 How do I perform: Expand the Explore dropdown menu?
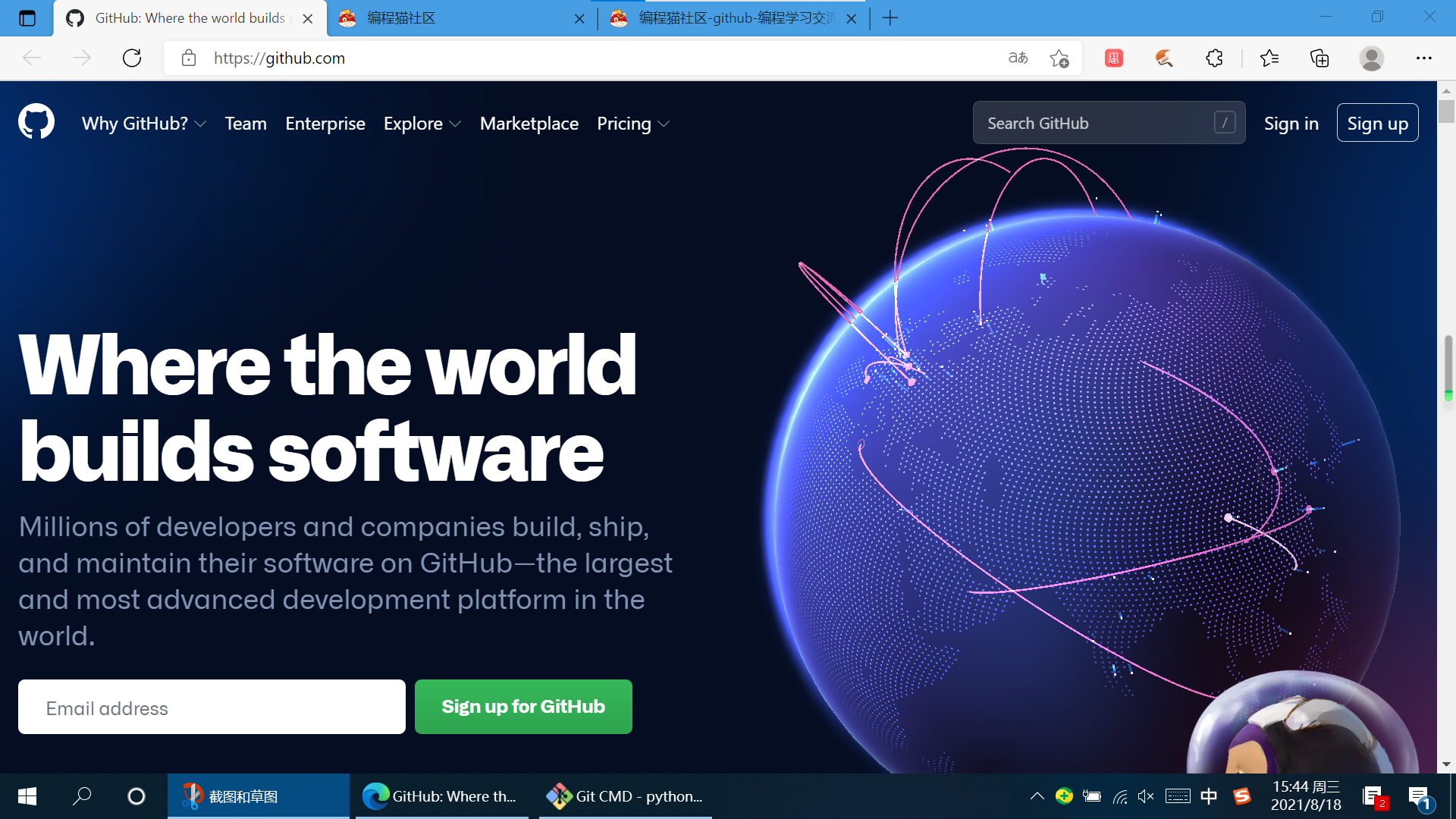tap(422, 124)
